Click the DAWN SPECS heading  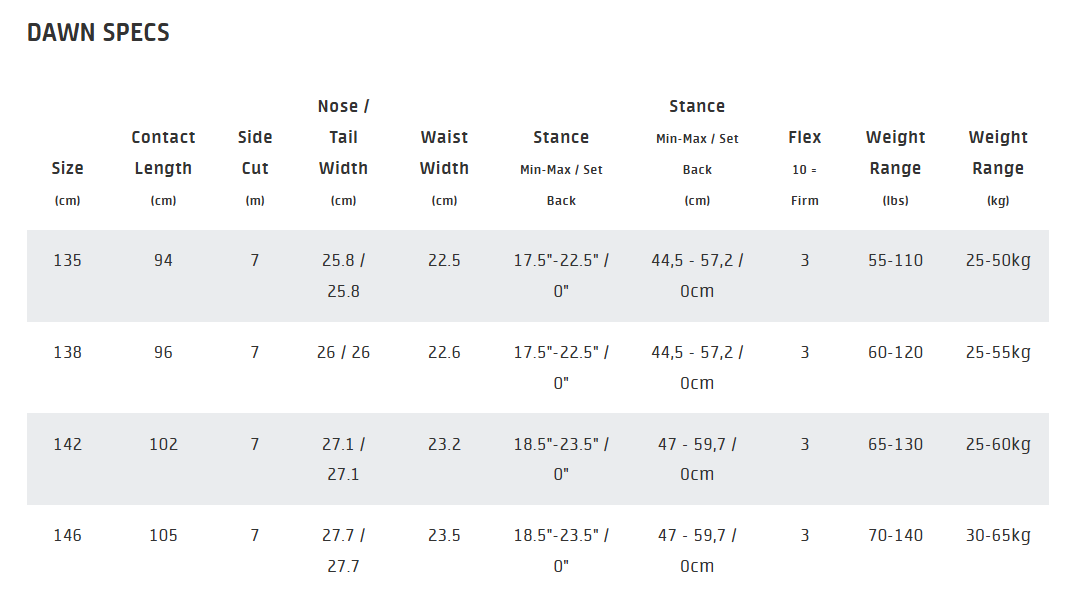coord(98,33)
